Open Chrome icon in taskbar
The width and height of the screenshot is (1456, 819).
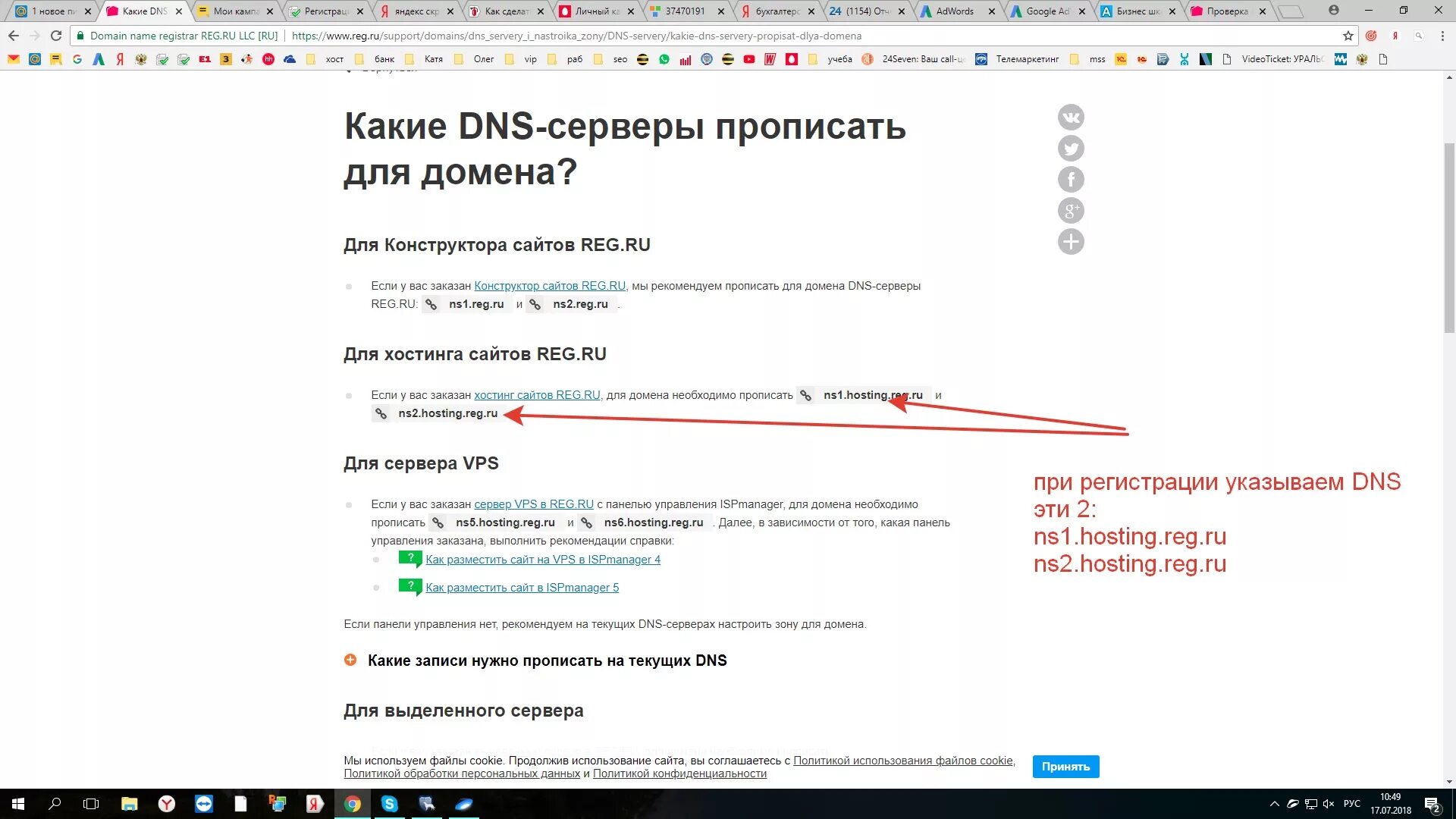click(353, 804)
